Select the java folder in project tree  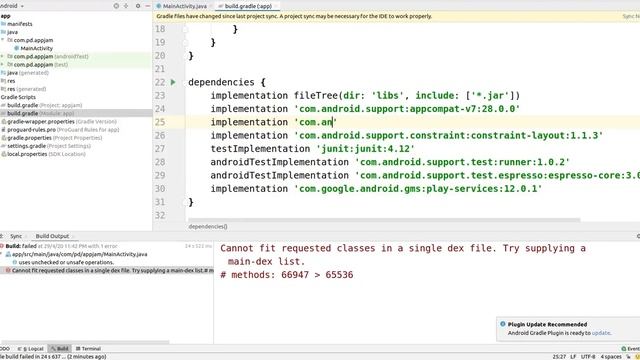point(12,32)
